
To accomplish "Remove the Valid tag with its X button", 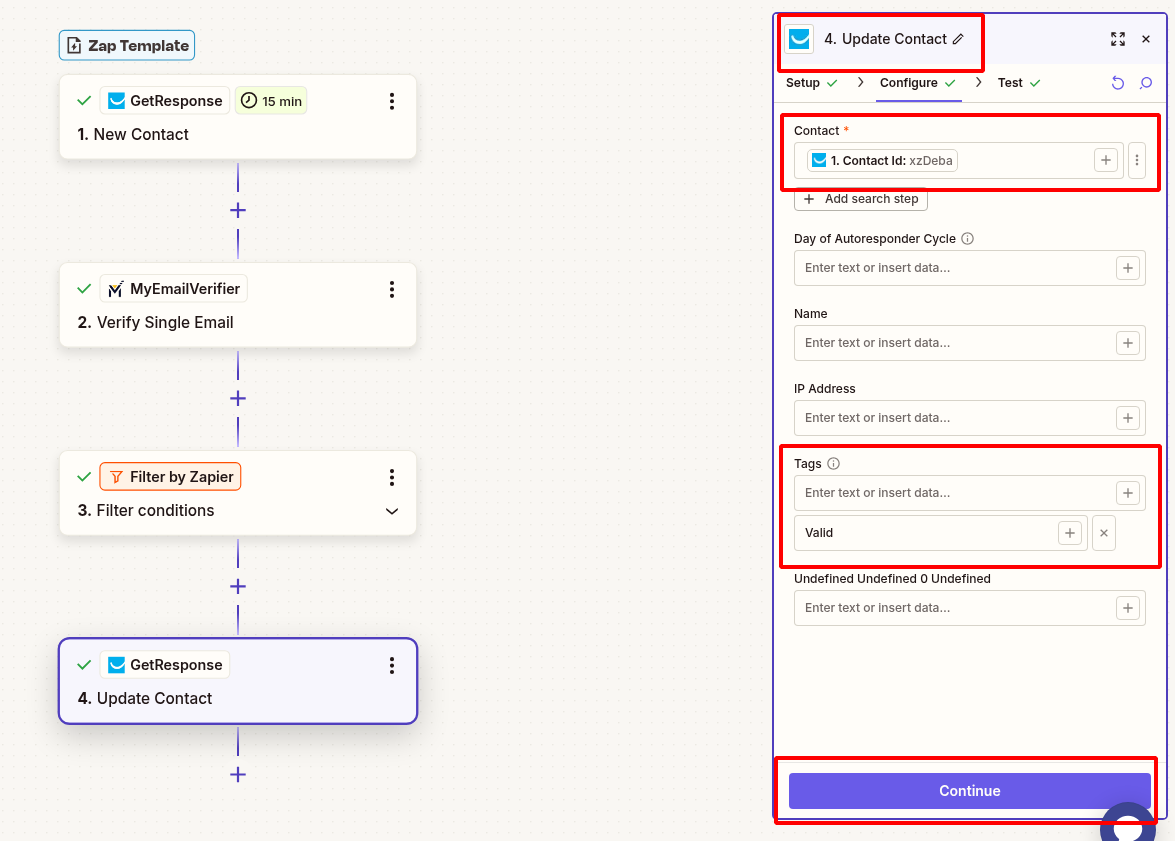I will [1103, 532].
